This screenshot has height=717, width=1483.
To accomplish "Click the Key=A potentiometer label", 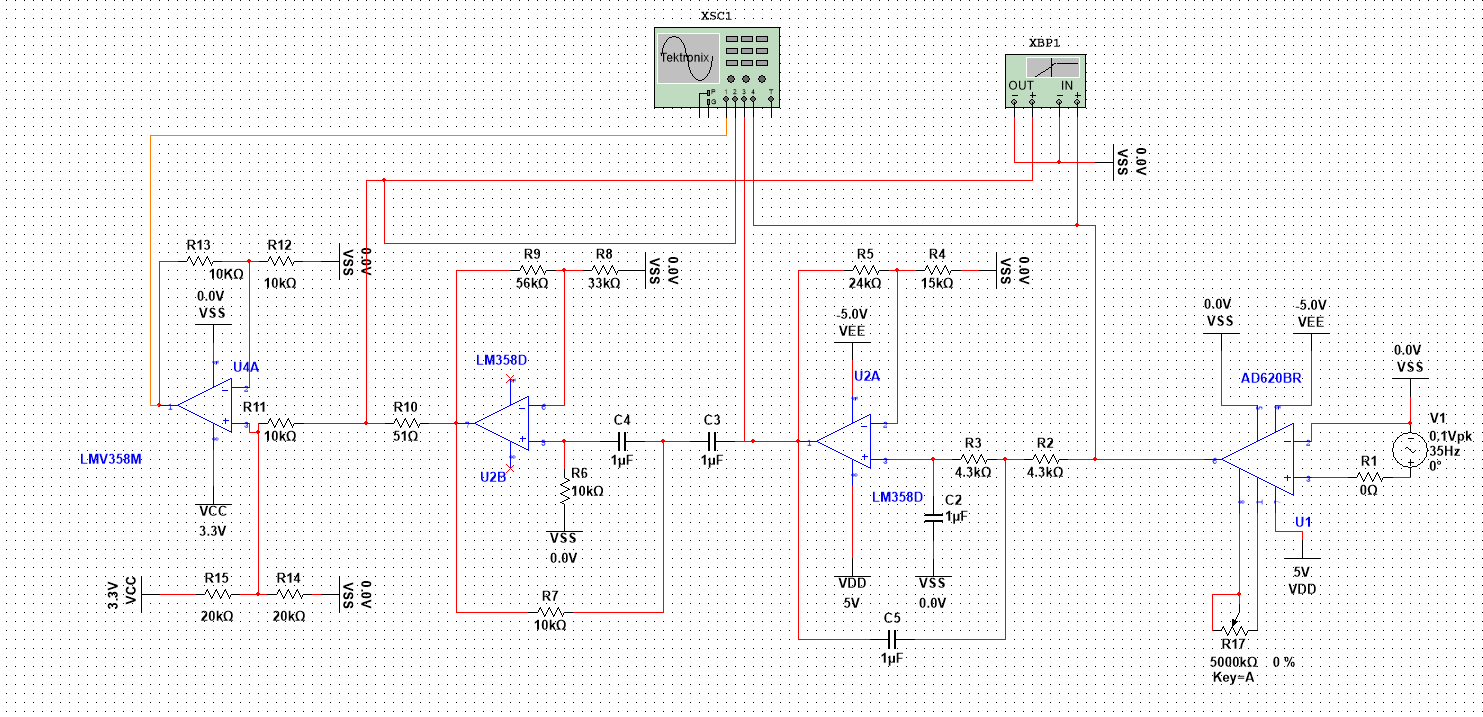I will (1232, 677).
